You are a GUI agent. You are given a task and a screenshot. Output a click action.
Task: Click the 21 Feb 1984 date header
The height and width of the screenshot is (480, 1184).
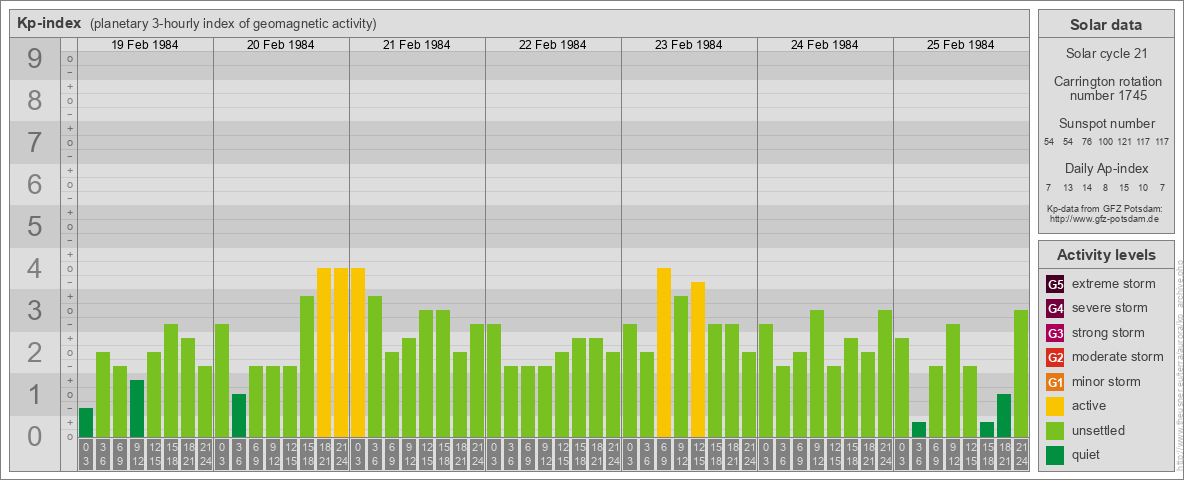tap(417, 45)
